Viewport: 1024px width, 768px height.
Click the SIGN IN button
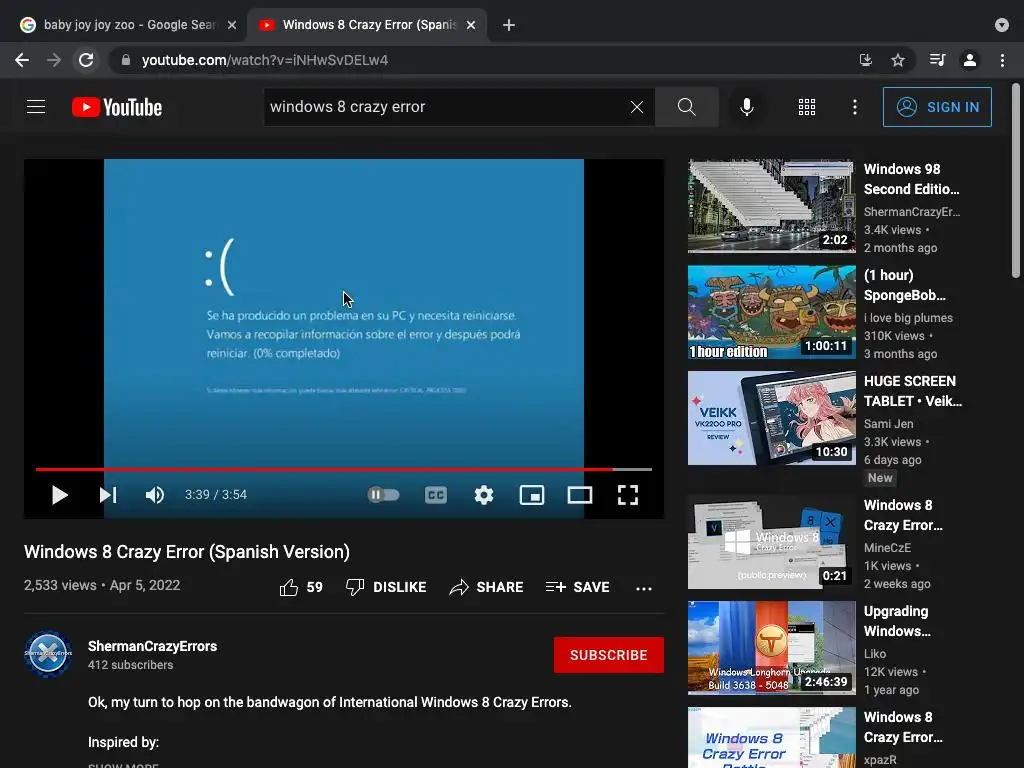(x=937, y=107)
